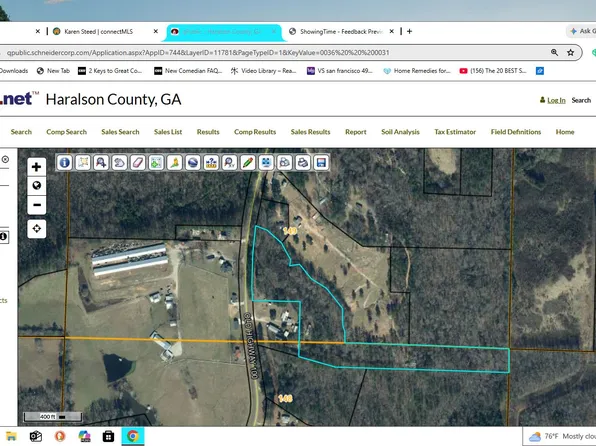The image size is (596, 446).
Task: Open the Field Definitions page
Action: click(x=516, y=132)
